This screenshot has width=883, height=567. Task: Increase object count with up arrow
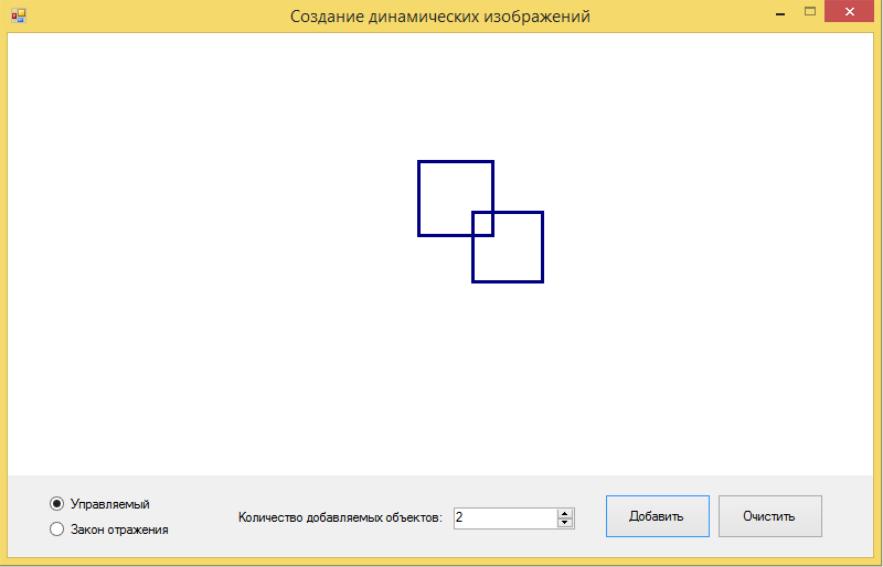pyautogui.click(x=565, y=513)
